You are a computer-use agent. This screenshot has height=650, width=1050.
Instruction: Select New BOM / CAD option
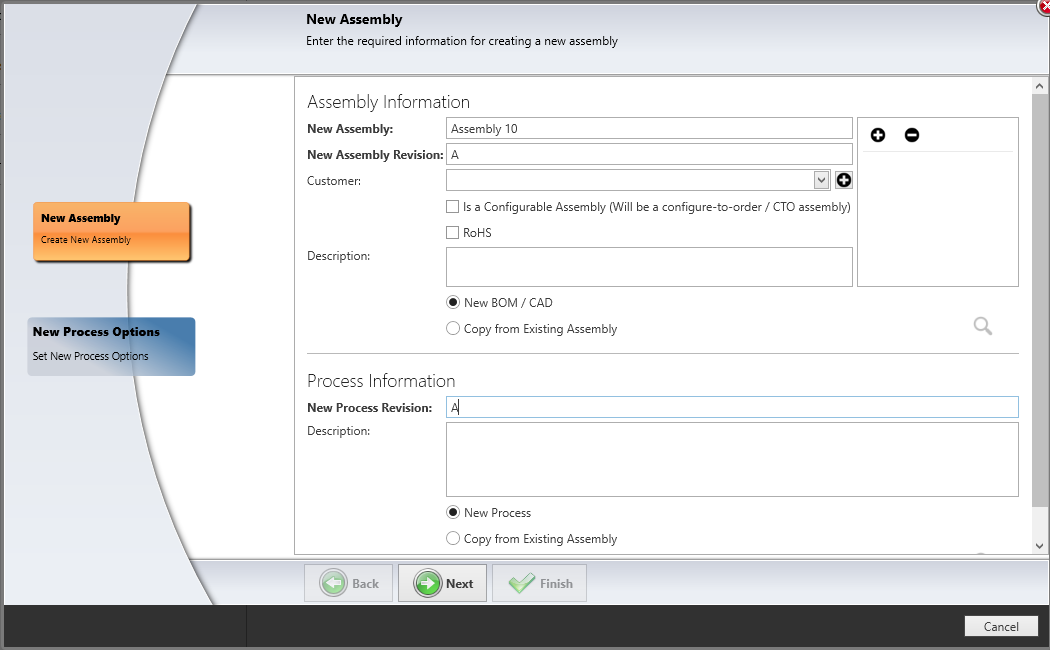pos(452,302)
